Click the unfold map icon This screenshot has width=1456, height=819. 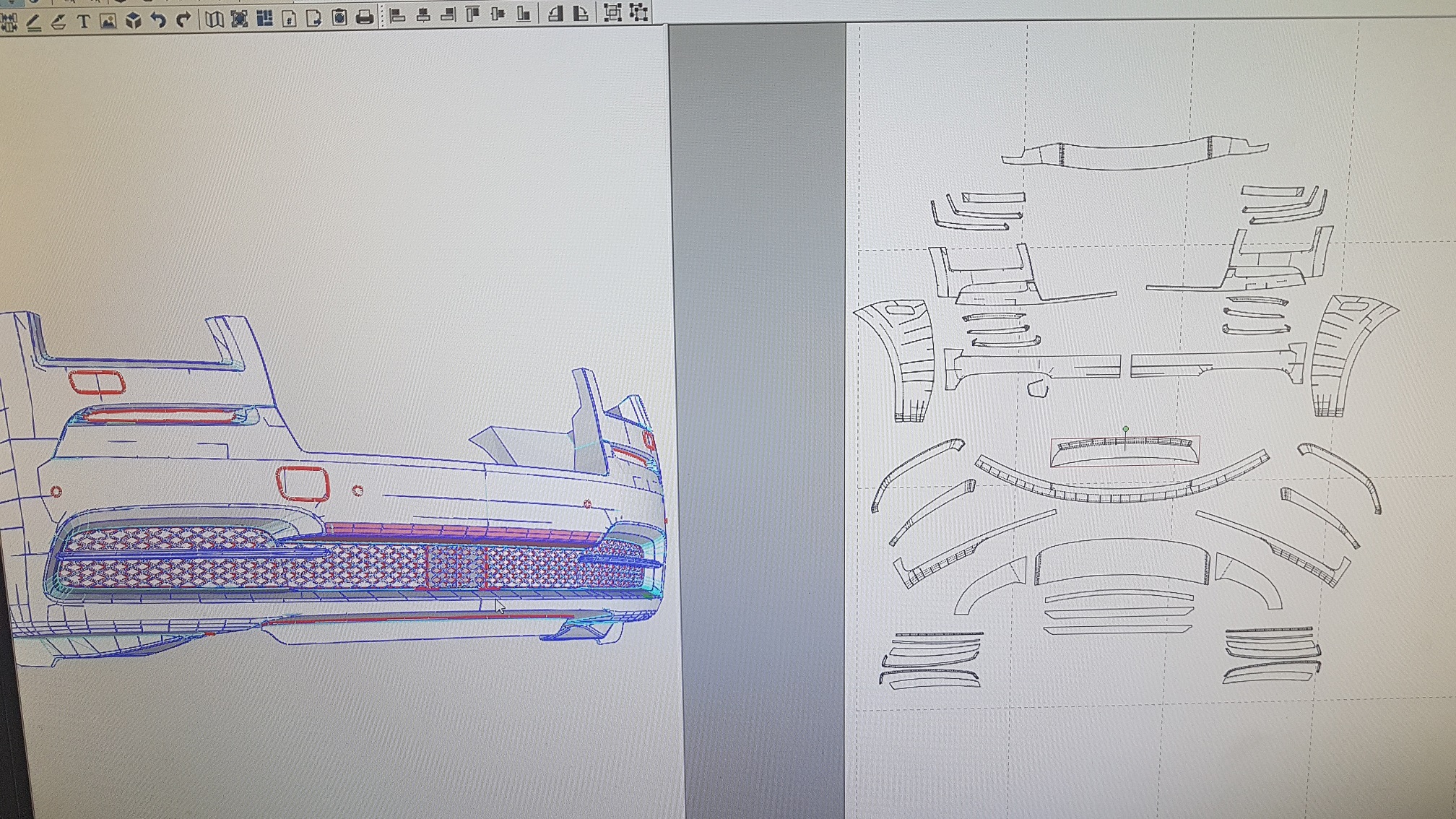(214, 19)
